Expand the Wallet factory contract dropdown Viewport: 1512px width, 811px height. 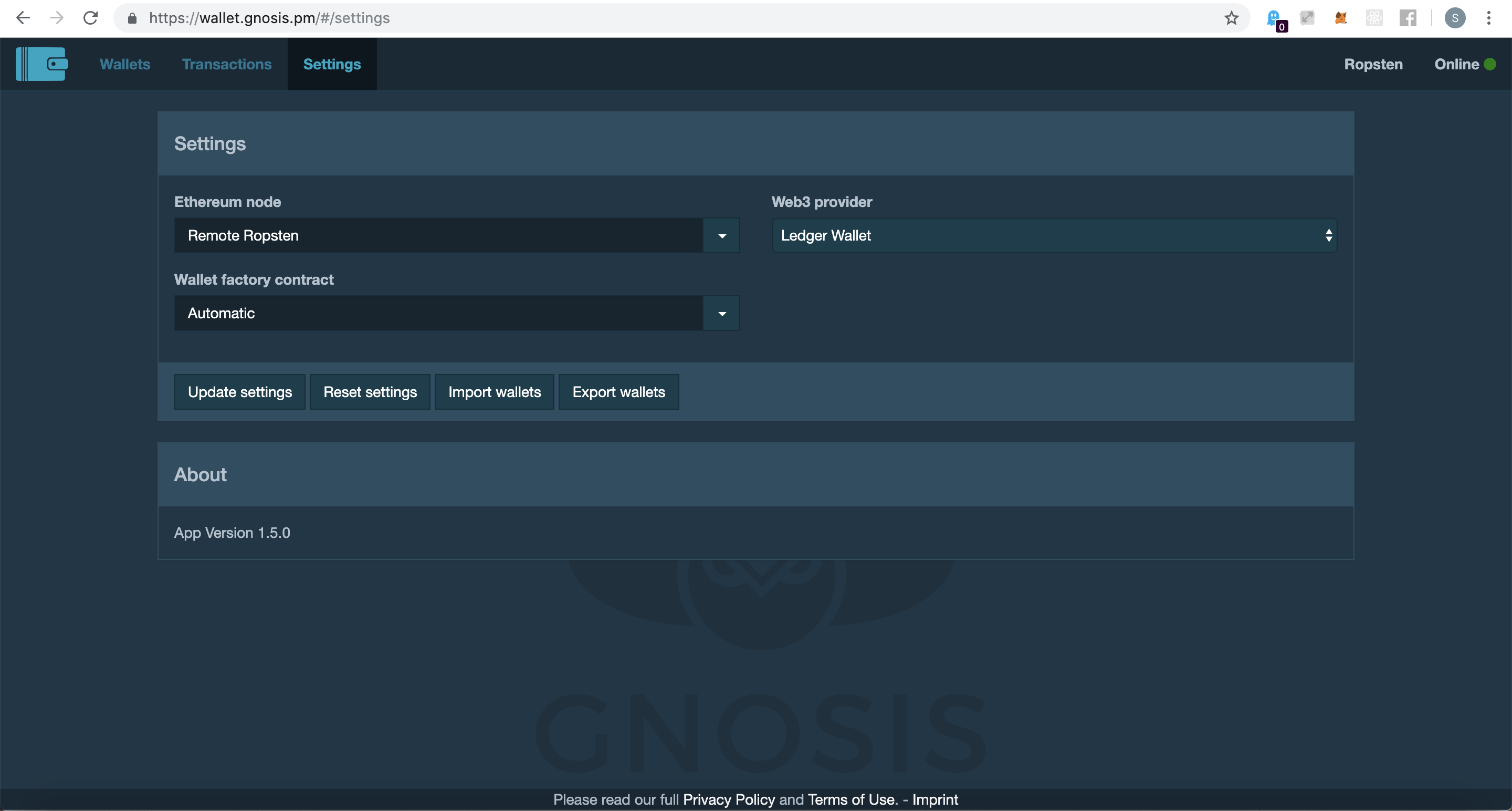[x=721, y=313]
